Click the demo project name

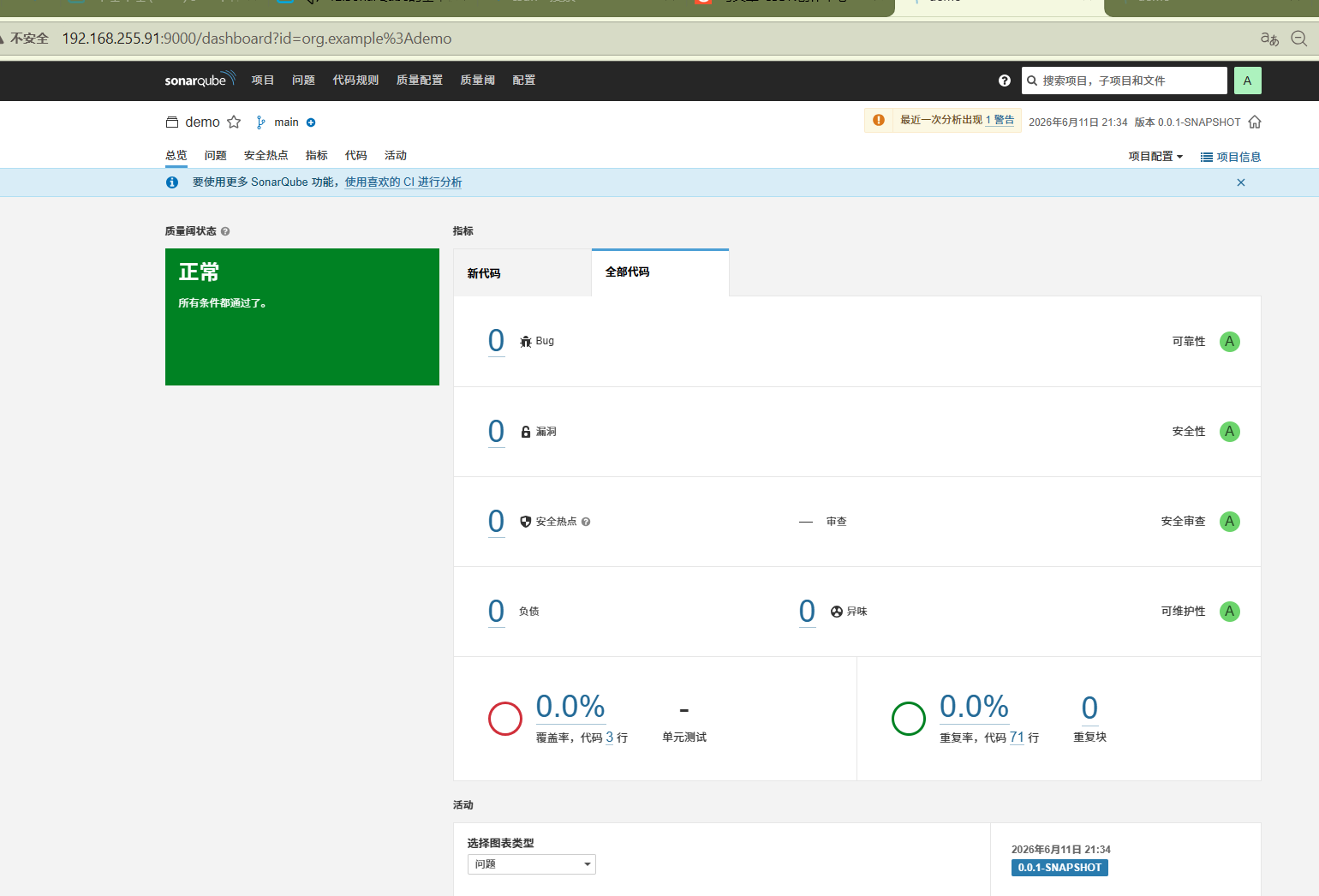point(203,122)
